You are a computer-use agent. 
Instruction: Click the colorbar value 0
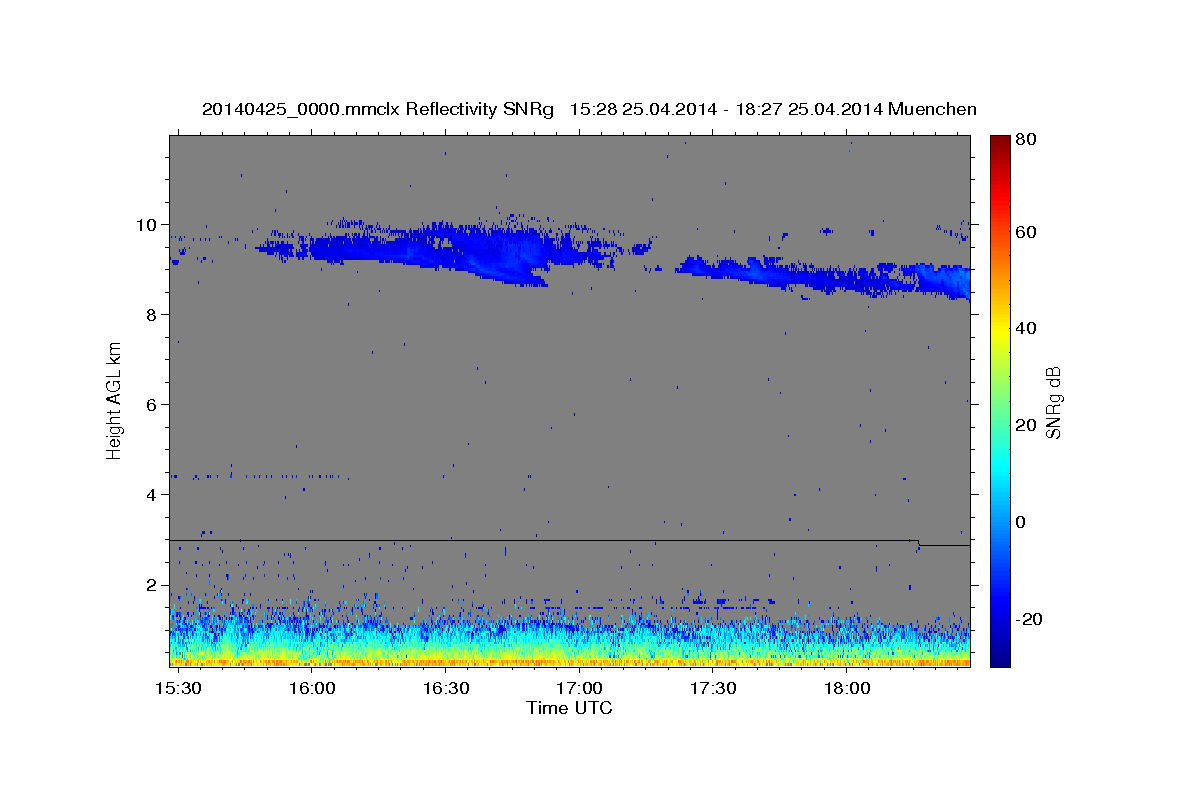tap(1021, 522)
